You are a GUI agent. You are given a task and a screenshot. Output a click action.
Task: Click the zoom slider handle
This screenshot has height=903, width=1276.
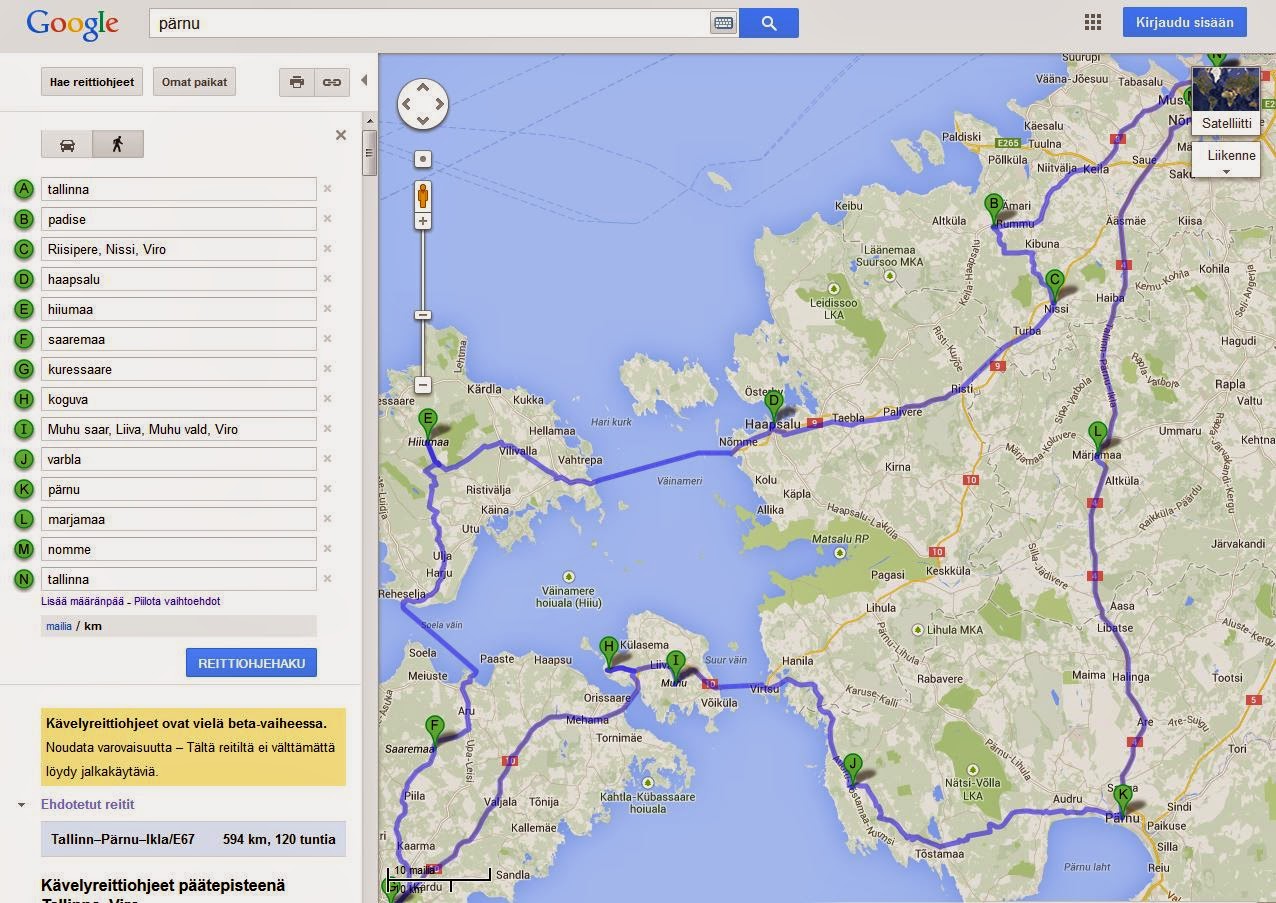click(423, 315)
